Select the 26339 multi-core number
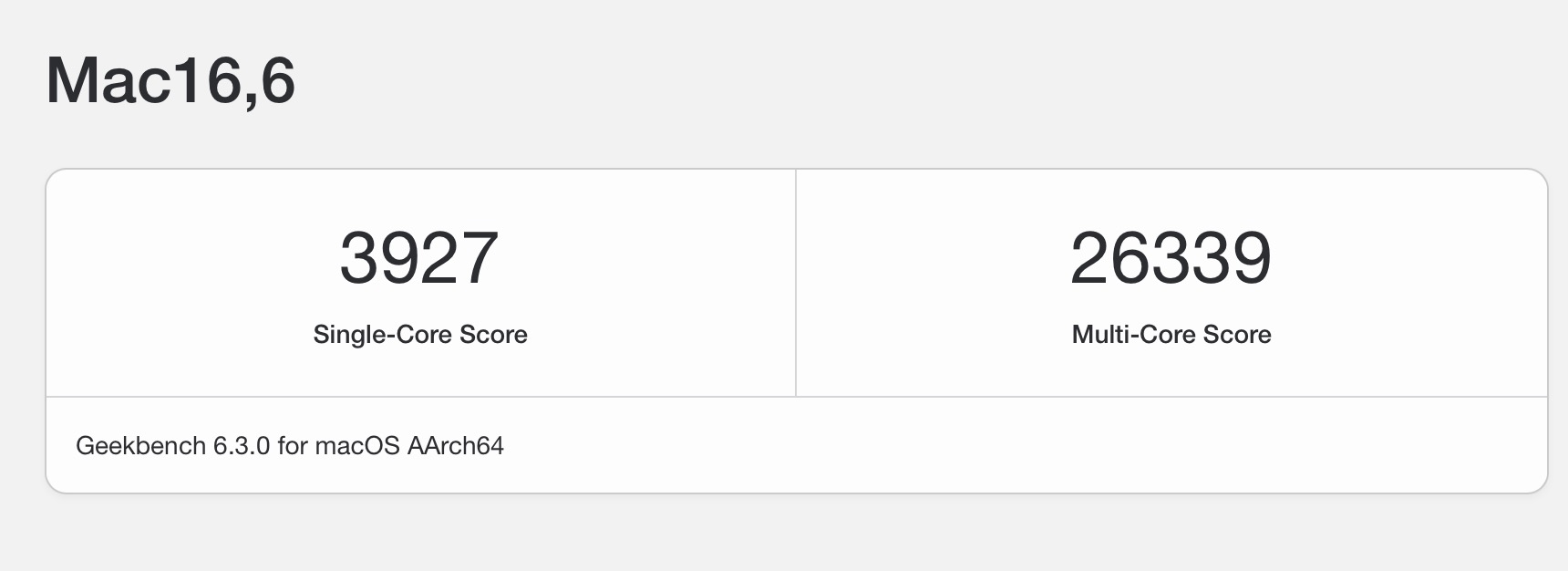 tap(1171, 258)
